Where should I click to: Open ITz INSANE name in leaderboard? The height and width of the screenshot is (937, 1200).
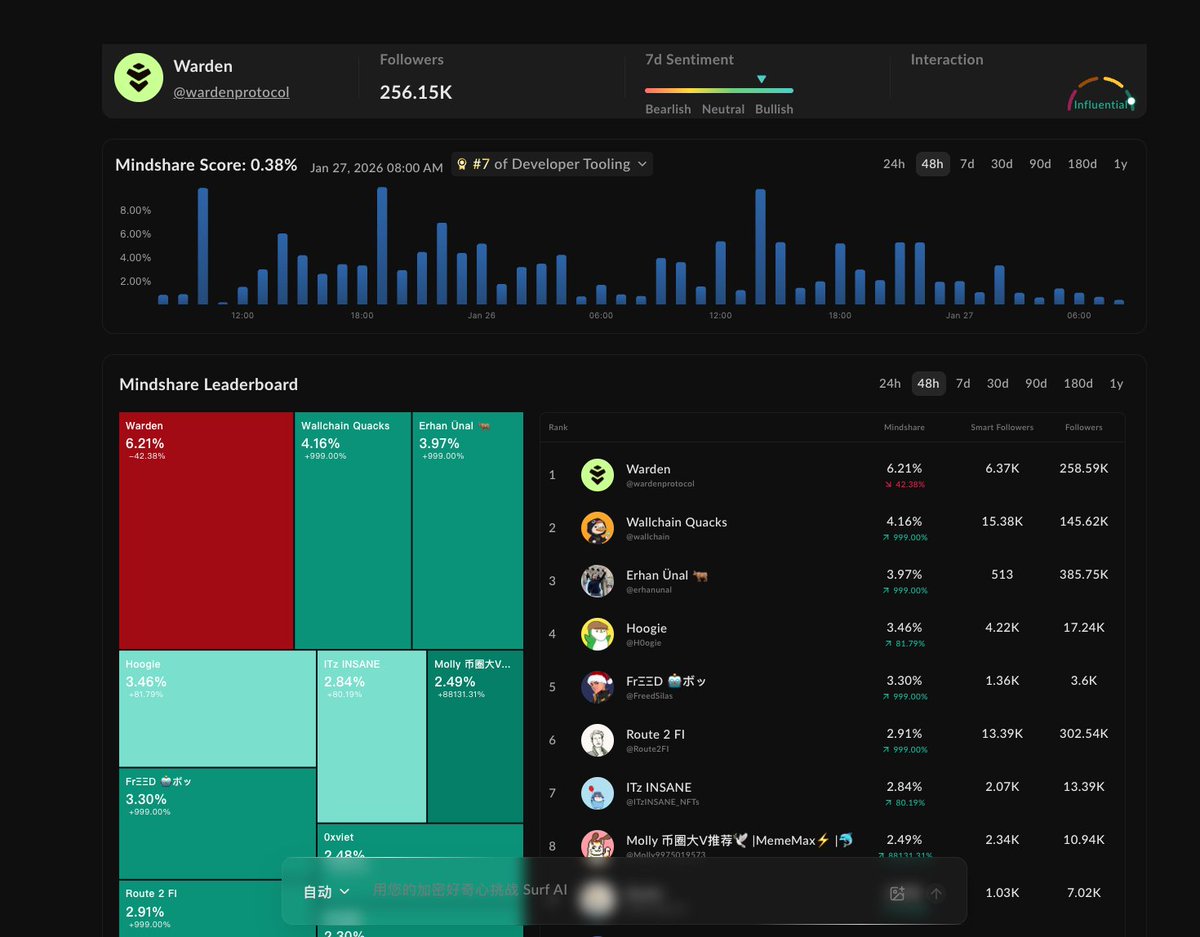659,787
